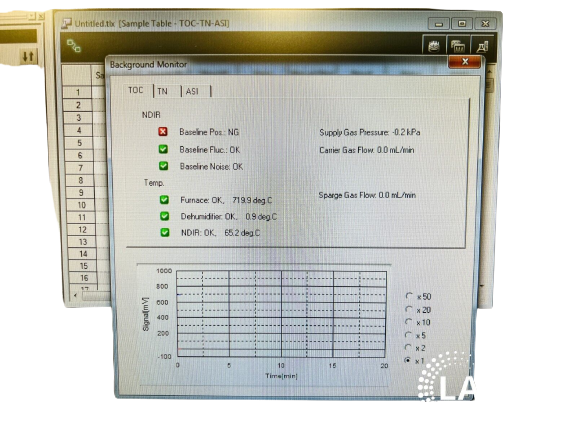Select row 12 header in Sample Table

[x=82, y=230]
